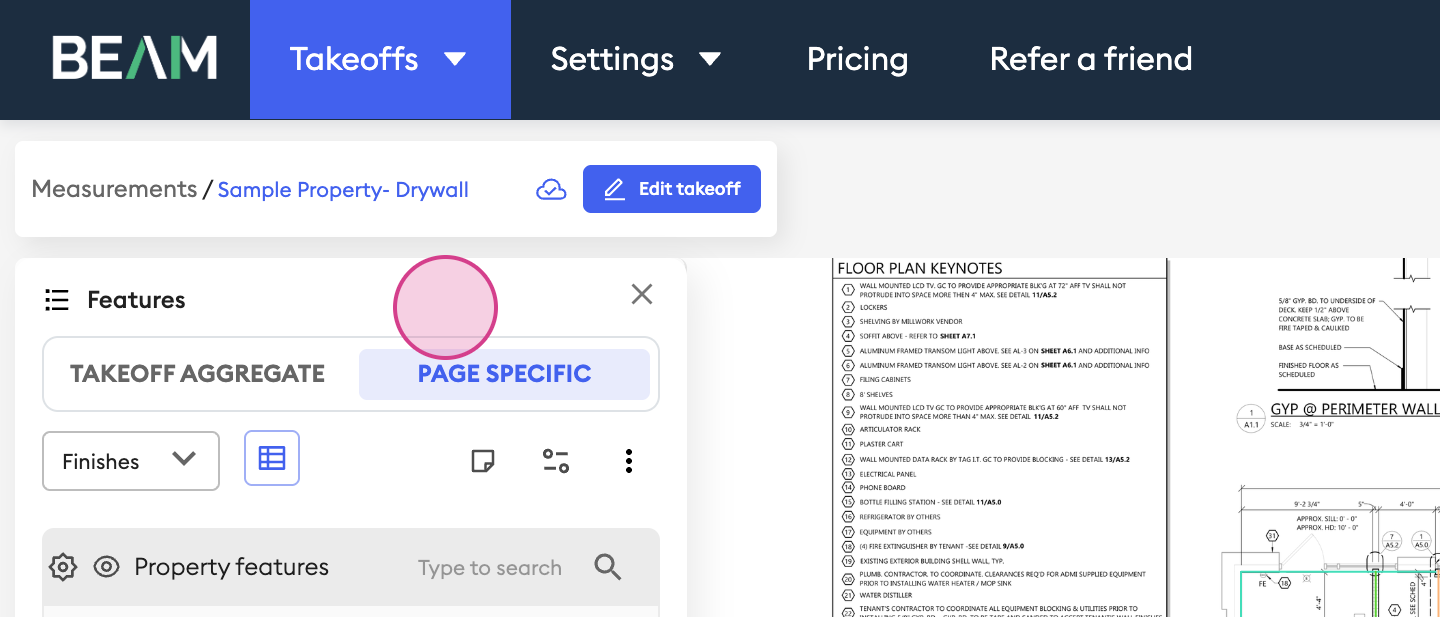This screenshot has width=1440, height=617.
Task: Switch to Page Specific view
Action: point(504,374)
